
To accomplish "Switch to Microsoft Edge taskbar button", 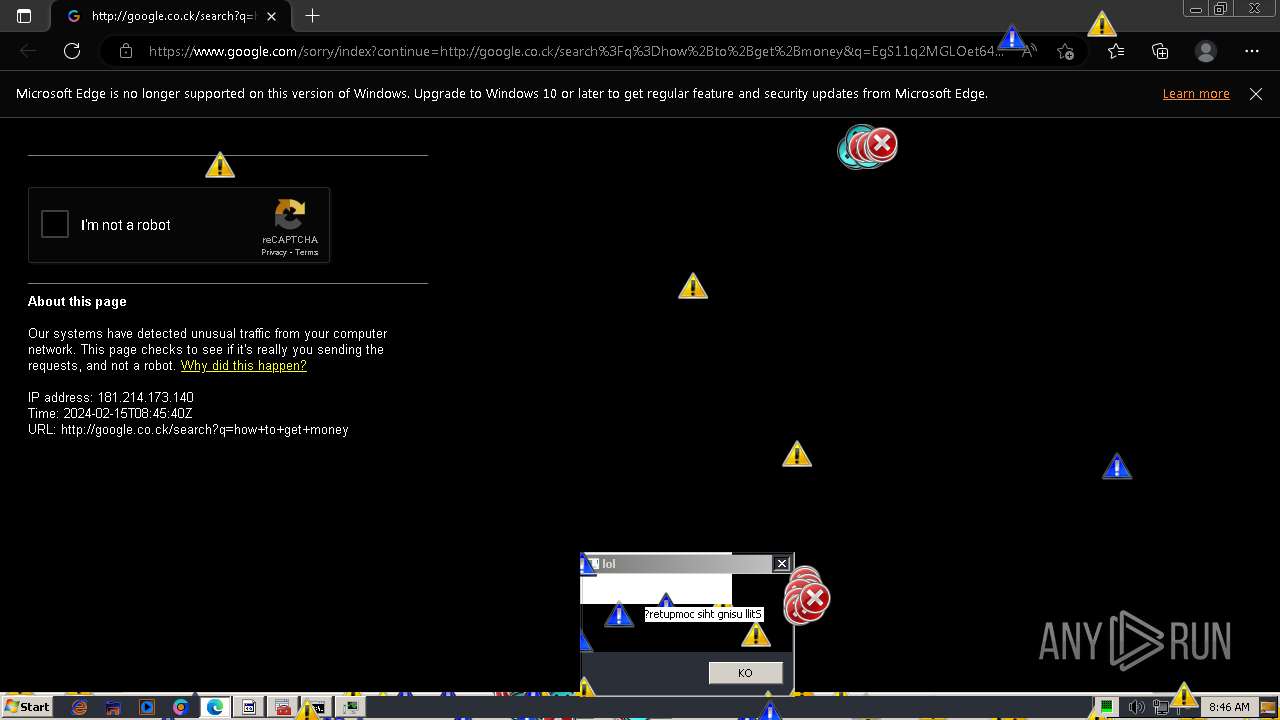I will click(215, 707).
